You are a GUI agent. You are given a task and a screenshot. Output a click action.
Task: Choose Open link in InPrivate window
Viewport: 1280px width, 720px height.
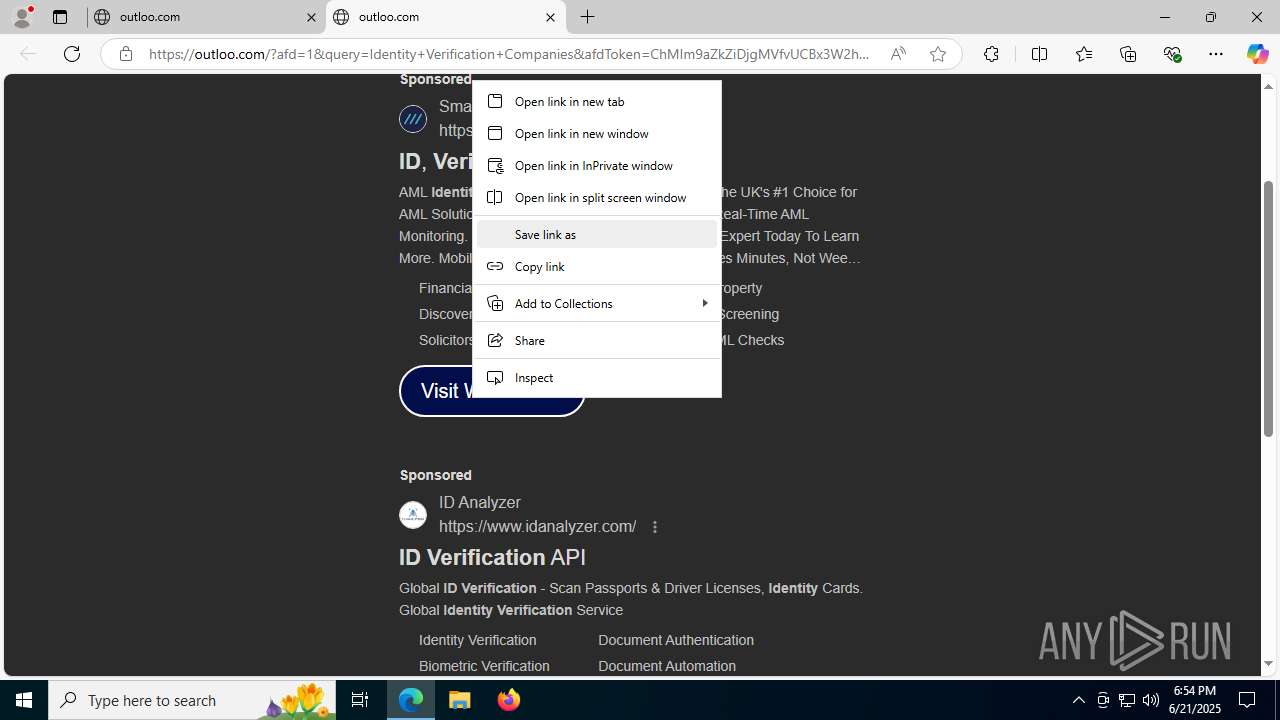click(x=597, y=165)
